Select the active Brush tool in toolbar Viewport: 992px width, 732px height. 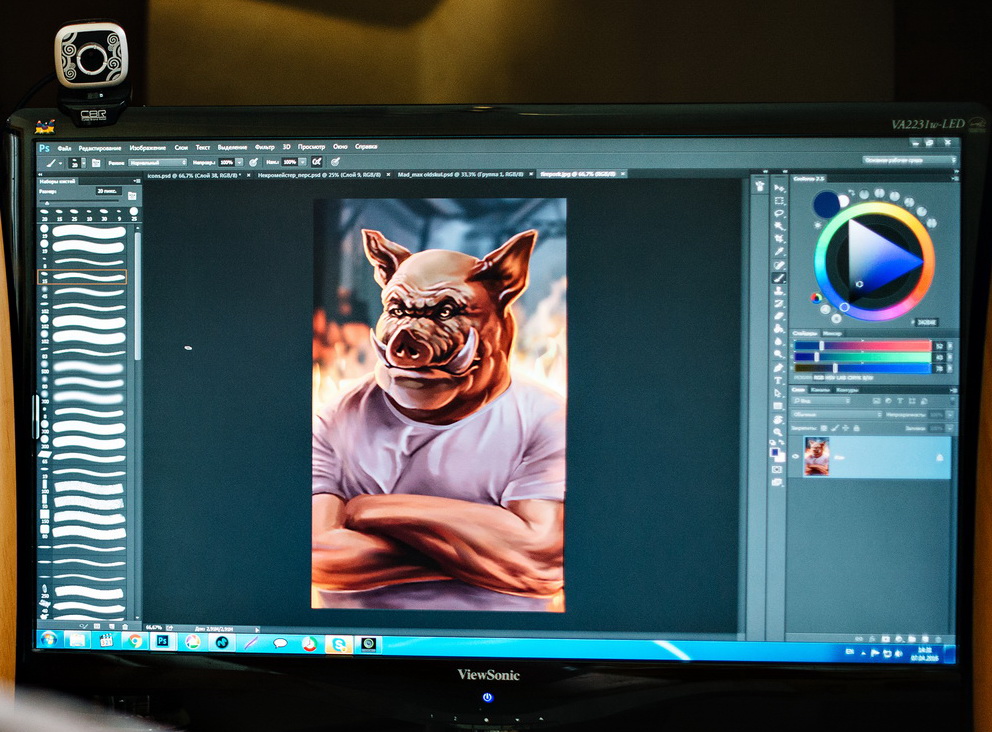click(x=779, y=277)
